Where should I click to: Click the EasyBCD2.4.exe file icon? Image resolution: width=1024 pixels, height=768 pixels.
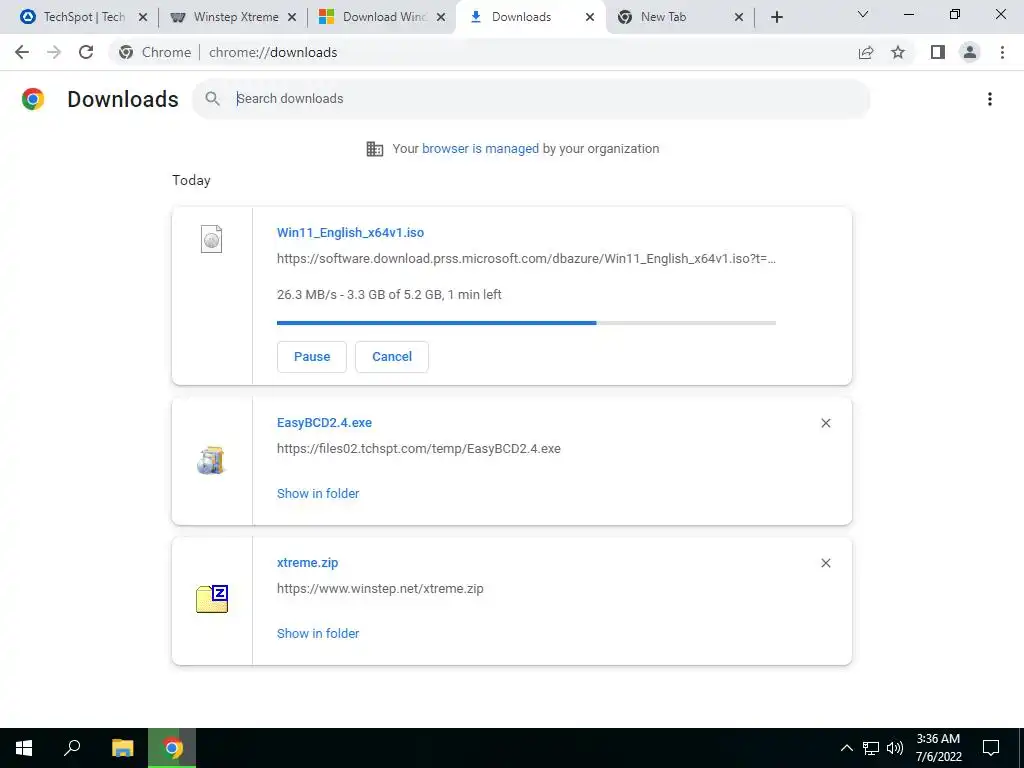(x=211, y=460)
